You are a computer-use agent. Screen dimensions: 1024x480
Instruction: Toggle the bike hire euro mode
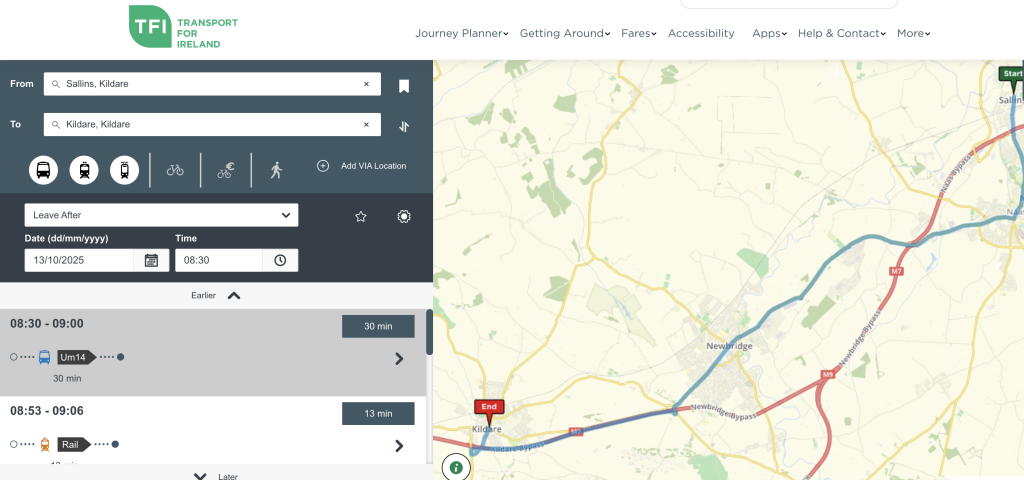[x=226, y=170]
